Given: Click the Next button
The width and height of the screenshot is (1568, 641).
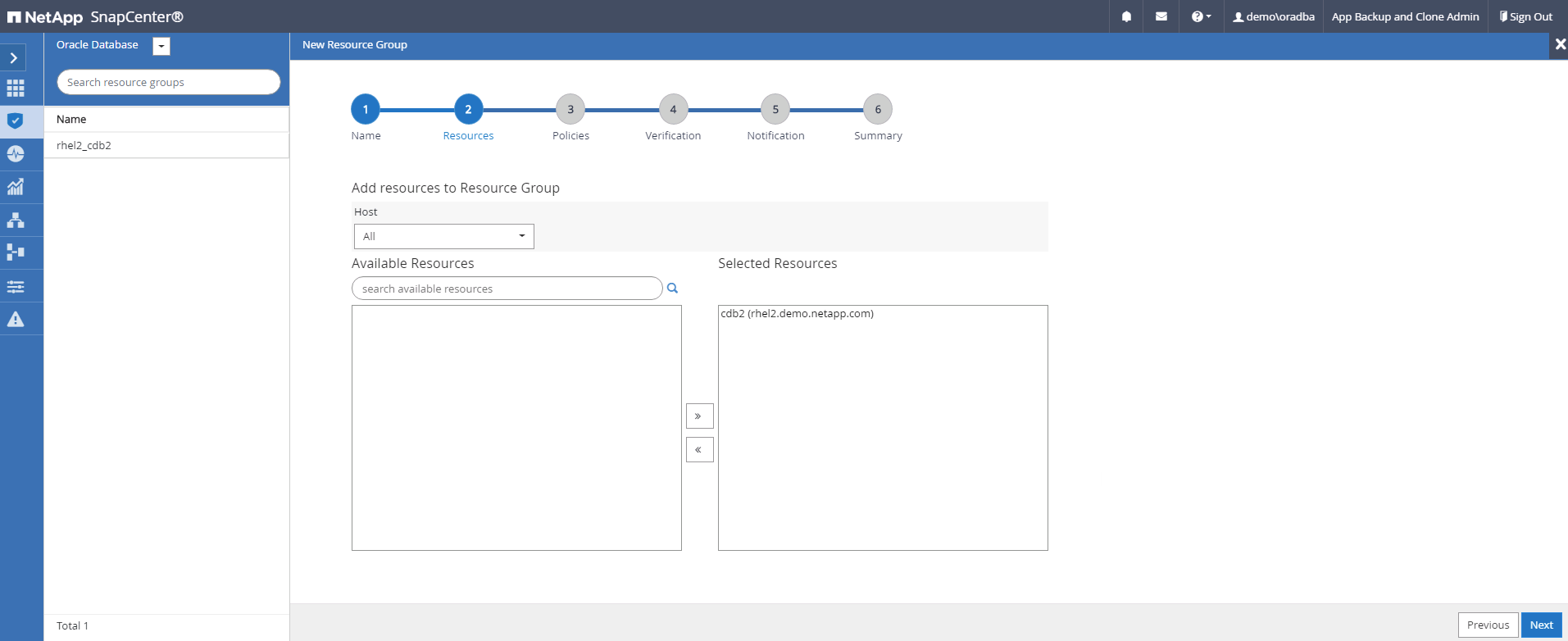Looking at the screenshot, I should tap(1541, 625).
